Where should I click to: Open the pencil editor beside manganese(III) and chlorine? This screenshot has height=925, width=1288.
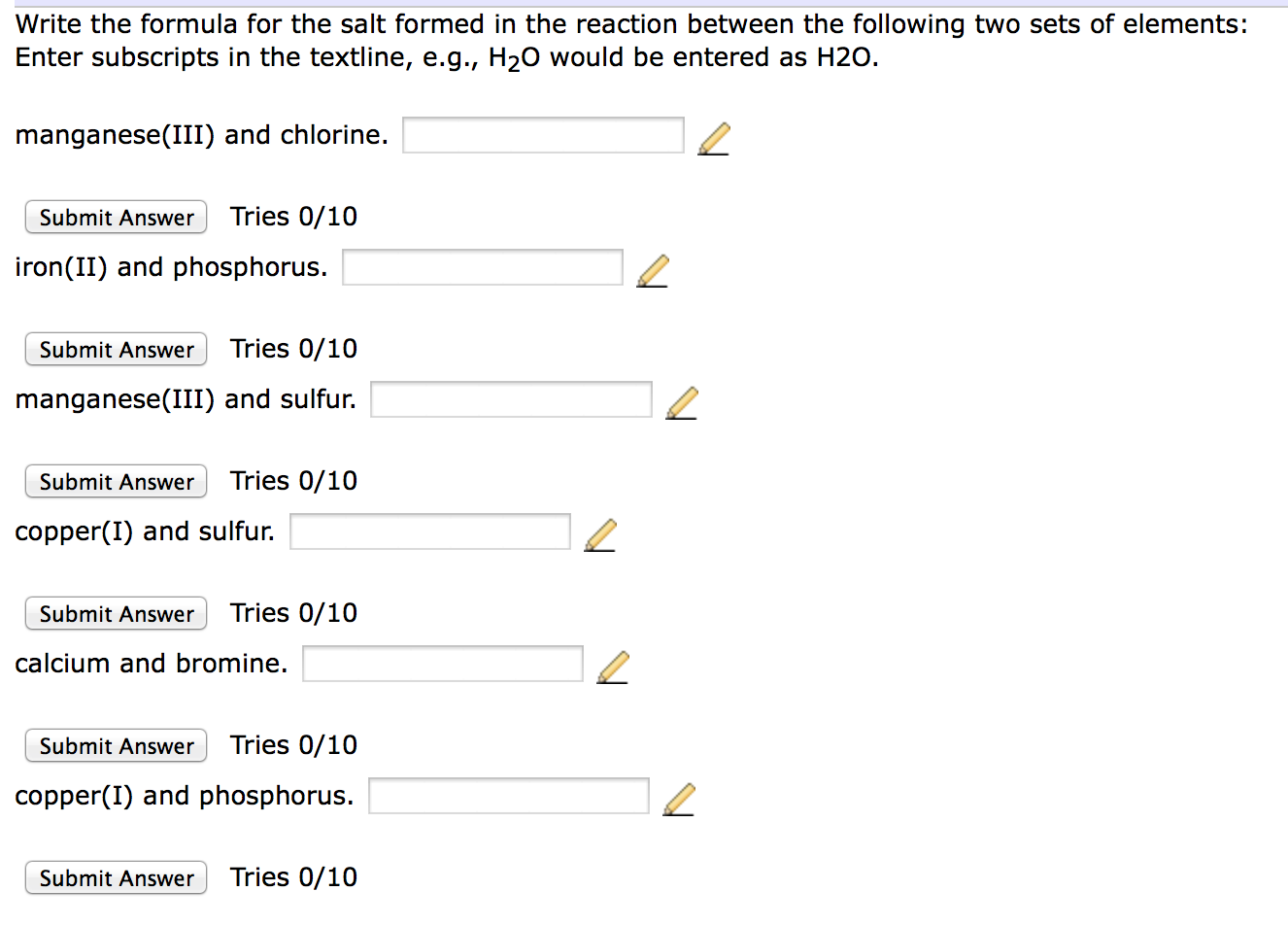point(714,137)
